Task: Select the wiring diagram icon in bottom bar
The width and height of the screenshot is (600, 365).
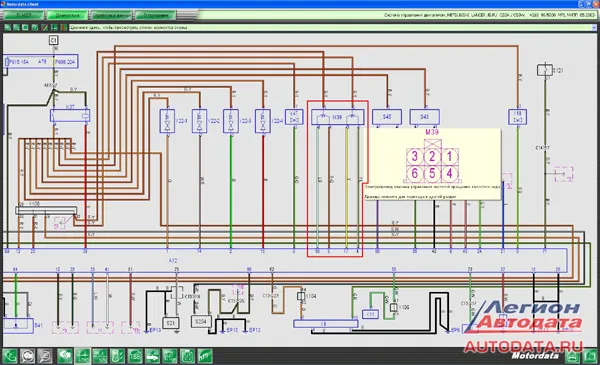Action: pyautogui.click(x=83, y=356)
